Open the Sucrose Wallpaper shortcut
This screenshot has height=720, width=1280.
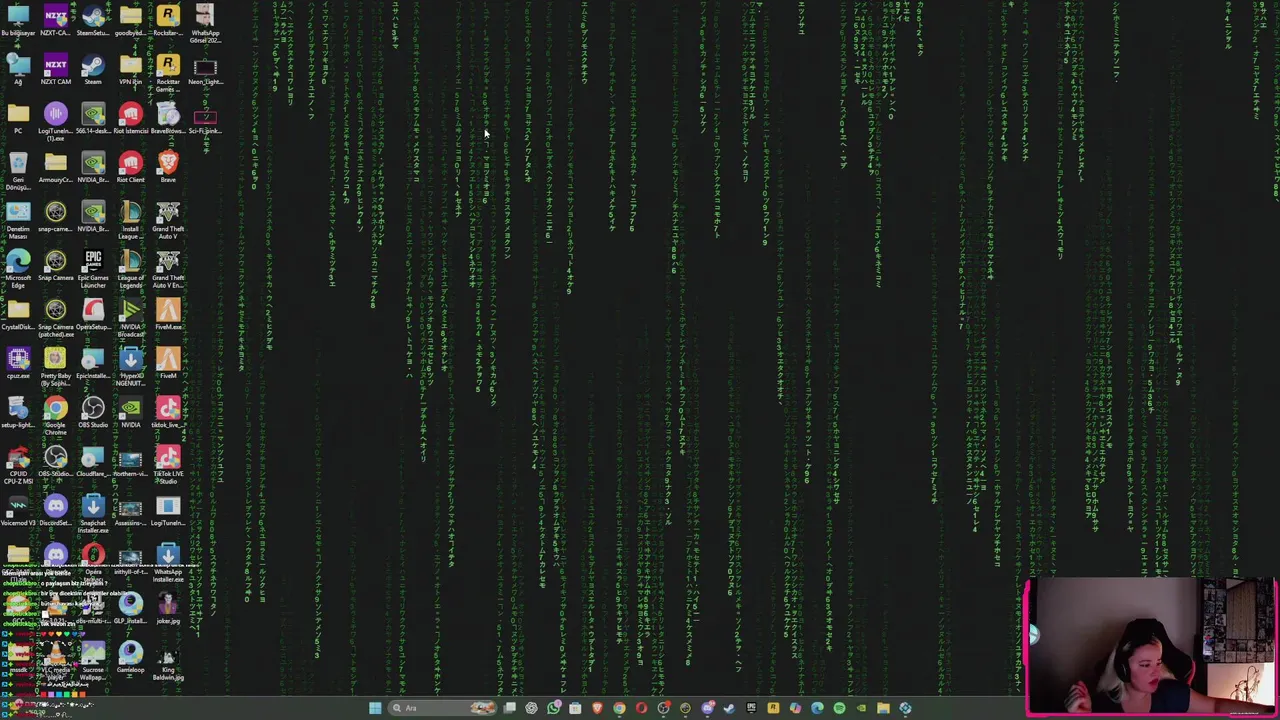pos(93,662)
